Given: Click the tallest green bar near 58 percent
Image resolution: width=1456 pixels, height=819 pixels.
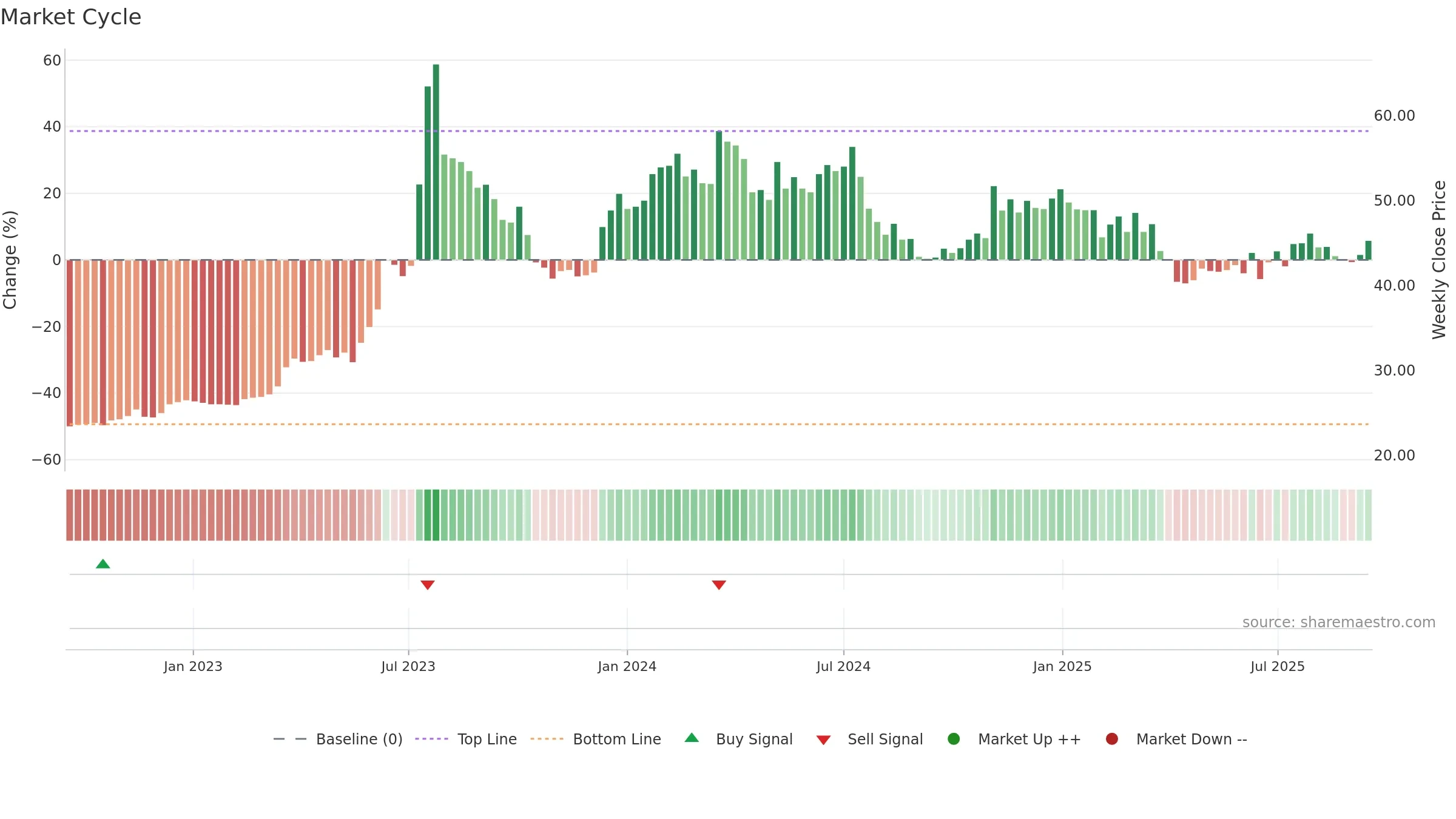Looking at the screenshot, I should click(436, 162).
